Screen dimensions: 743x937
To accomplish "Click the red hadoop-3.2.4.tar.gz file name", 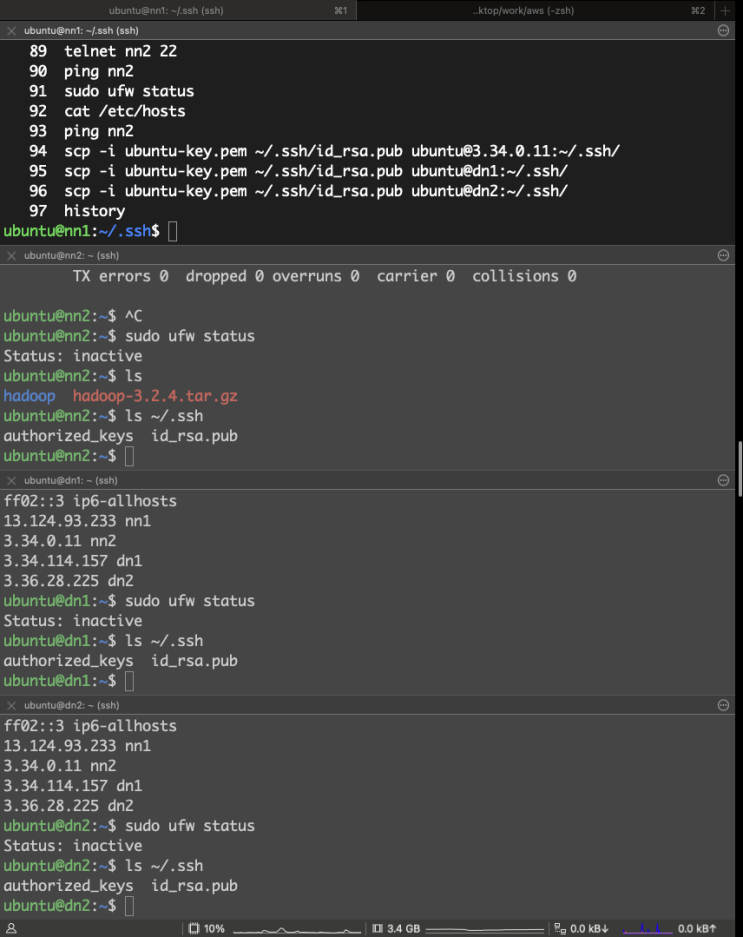I will 155,396.
